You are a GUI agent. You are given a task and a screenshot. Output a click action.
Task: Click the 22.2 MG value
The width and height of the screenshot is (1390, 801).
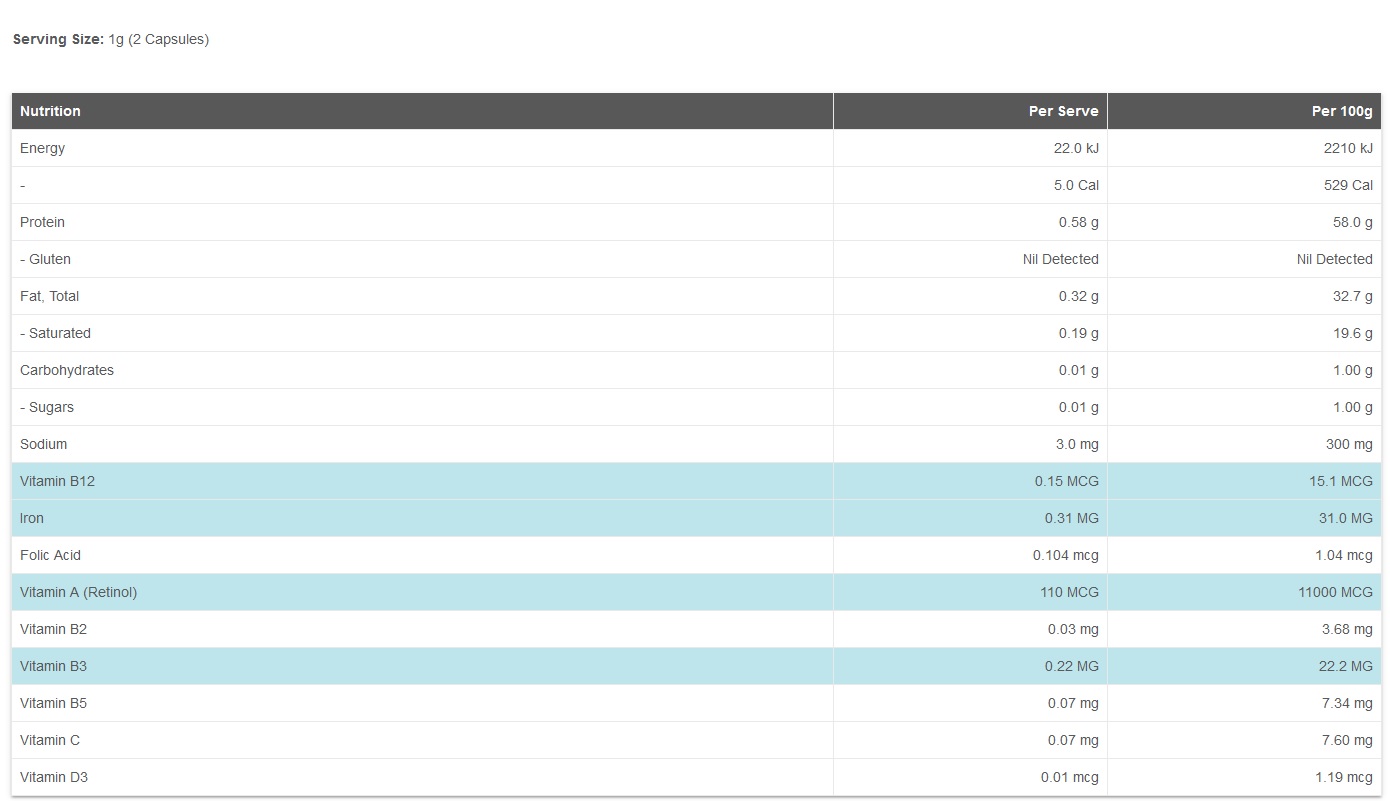(1345, 666)
